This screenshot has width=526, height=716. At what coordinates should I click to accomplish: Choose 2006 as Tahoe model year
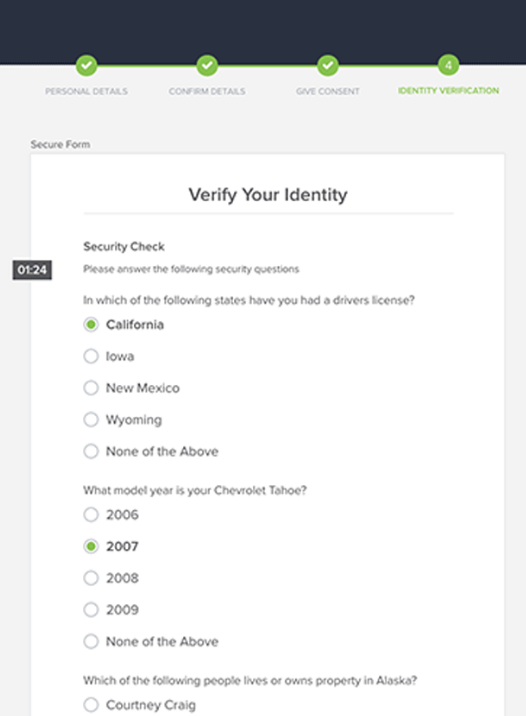pos(91,515)
